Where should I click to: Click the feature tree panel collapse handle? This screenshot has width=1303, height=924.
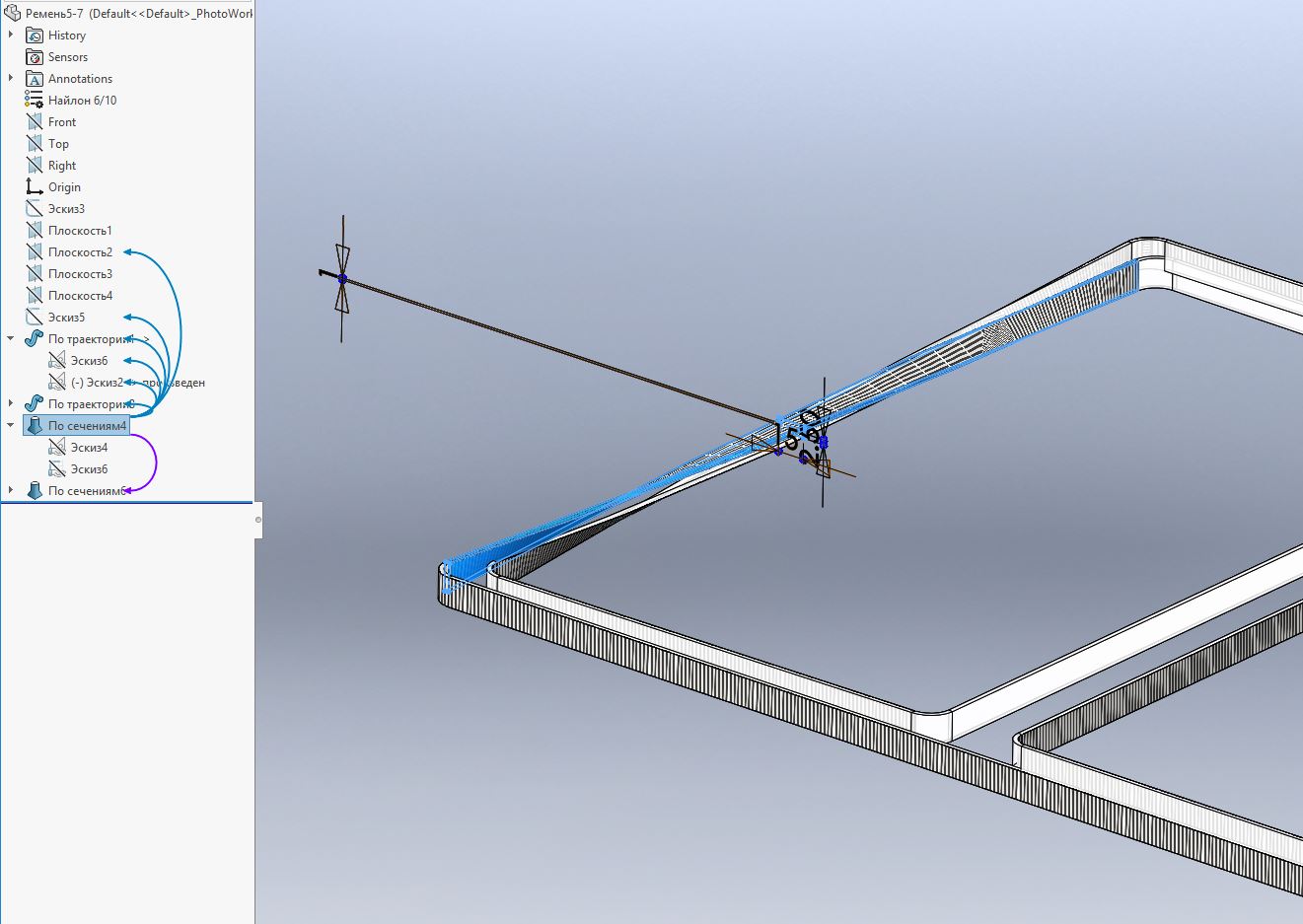coord(258,520)
